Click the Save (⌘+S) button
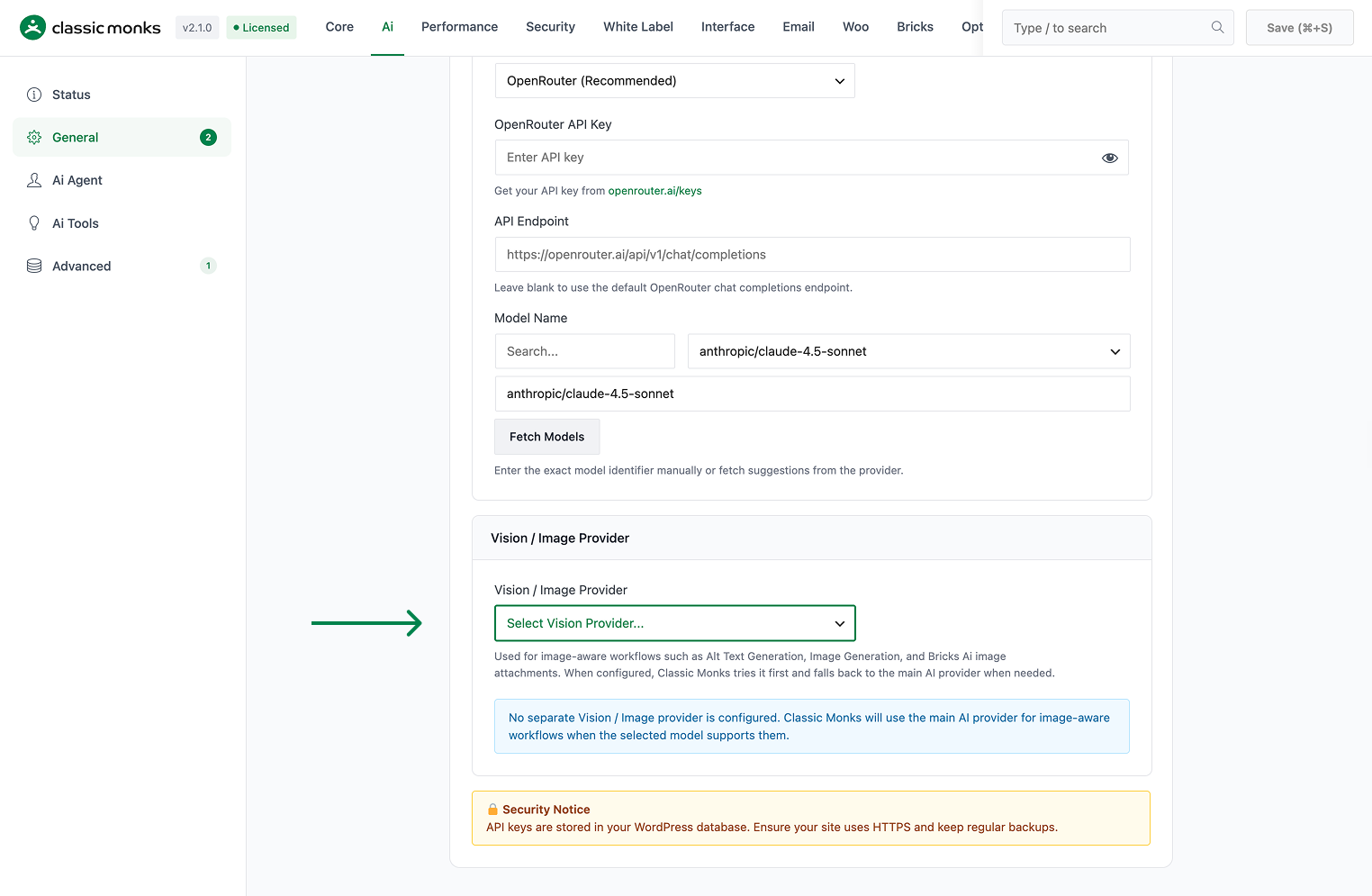This screenshot has width=1372, height=896. coord(1299,28)
